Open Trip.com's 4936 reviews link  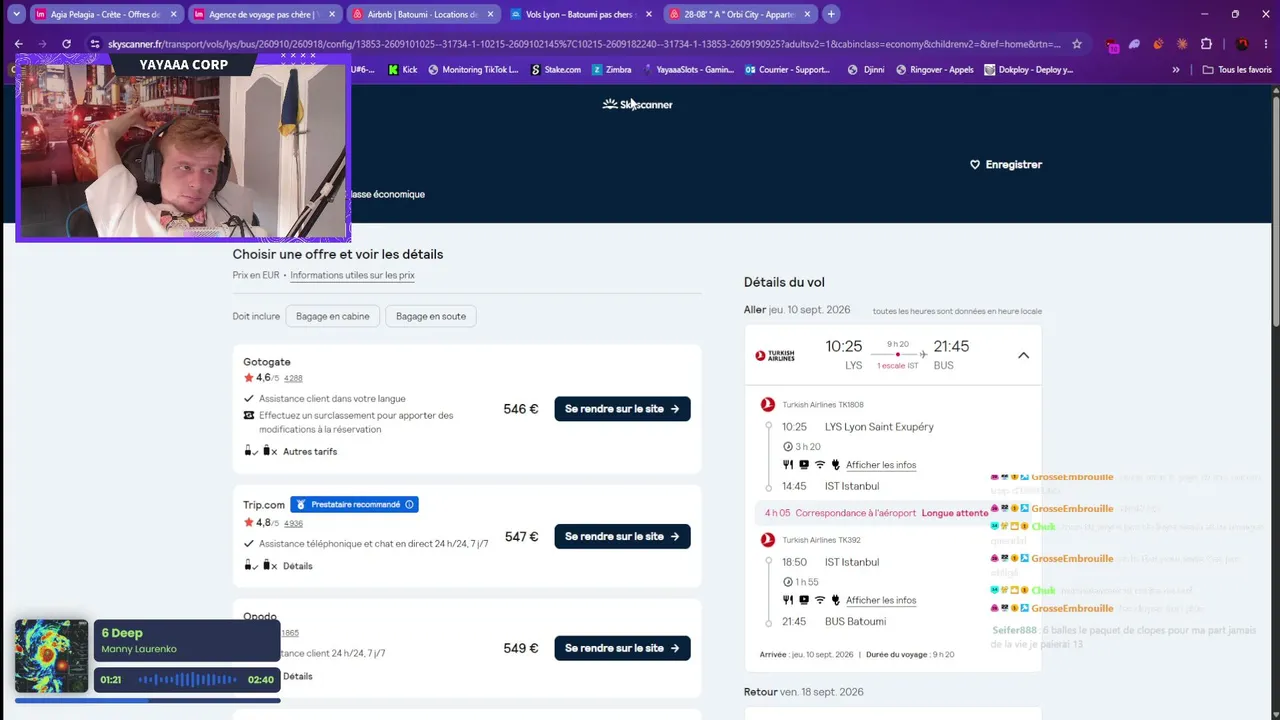pos(293,523)
